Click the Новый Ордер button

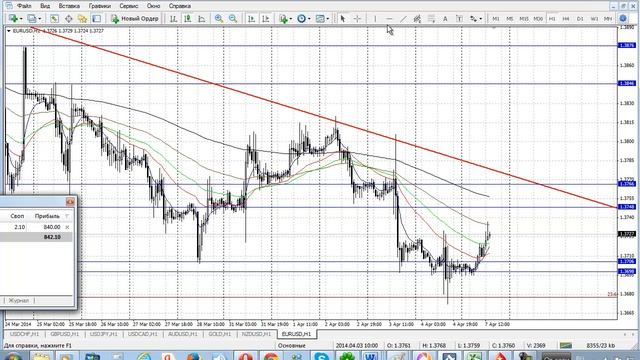(135, 19)
